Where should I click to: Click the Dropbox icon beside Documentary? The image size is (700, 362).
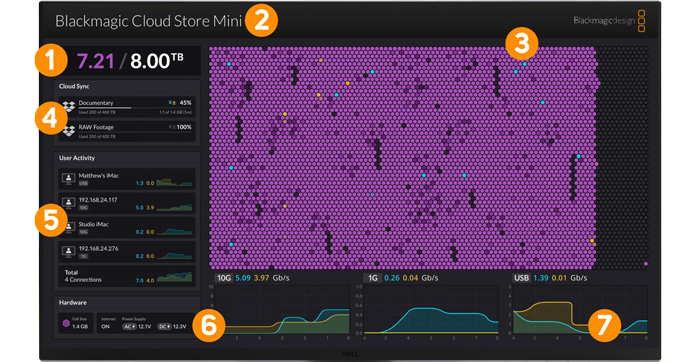point(68,107)
